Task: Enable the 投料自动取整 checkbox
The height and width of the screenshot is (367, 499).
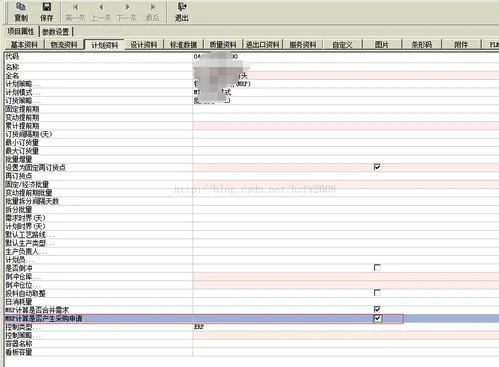Action: 377,293
